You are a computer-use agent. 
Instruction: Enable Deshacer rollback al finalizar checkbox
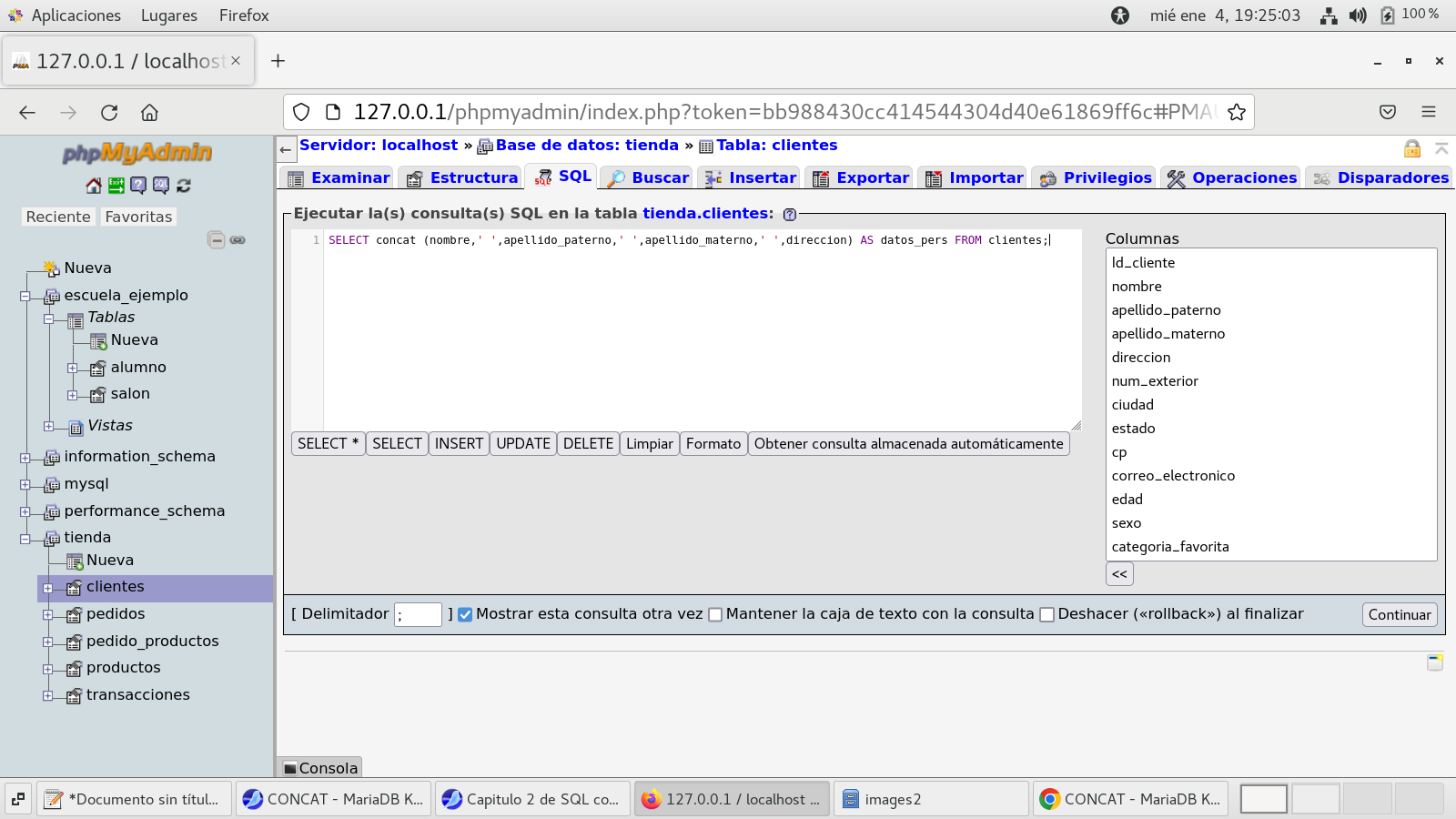[x=1046, y=614]
